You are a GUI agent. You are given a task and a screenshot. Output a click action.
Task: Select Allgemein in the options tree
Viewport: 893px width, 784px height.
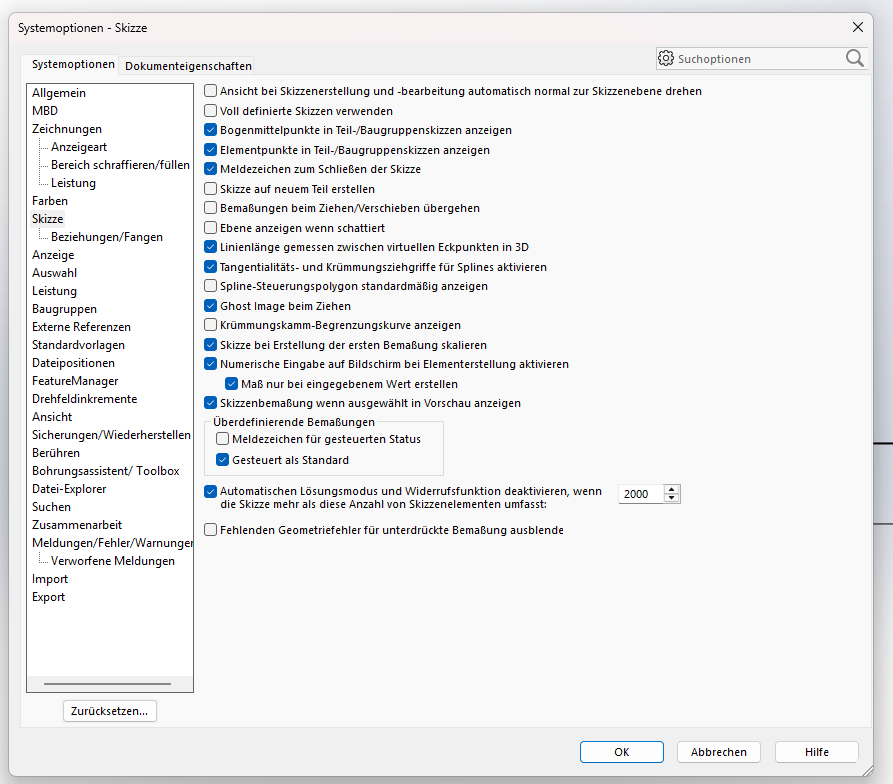pyautogui.click(x=59, y=93)
